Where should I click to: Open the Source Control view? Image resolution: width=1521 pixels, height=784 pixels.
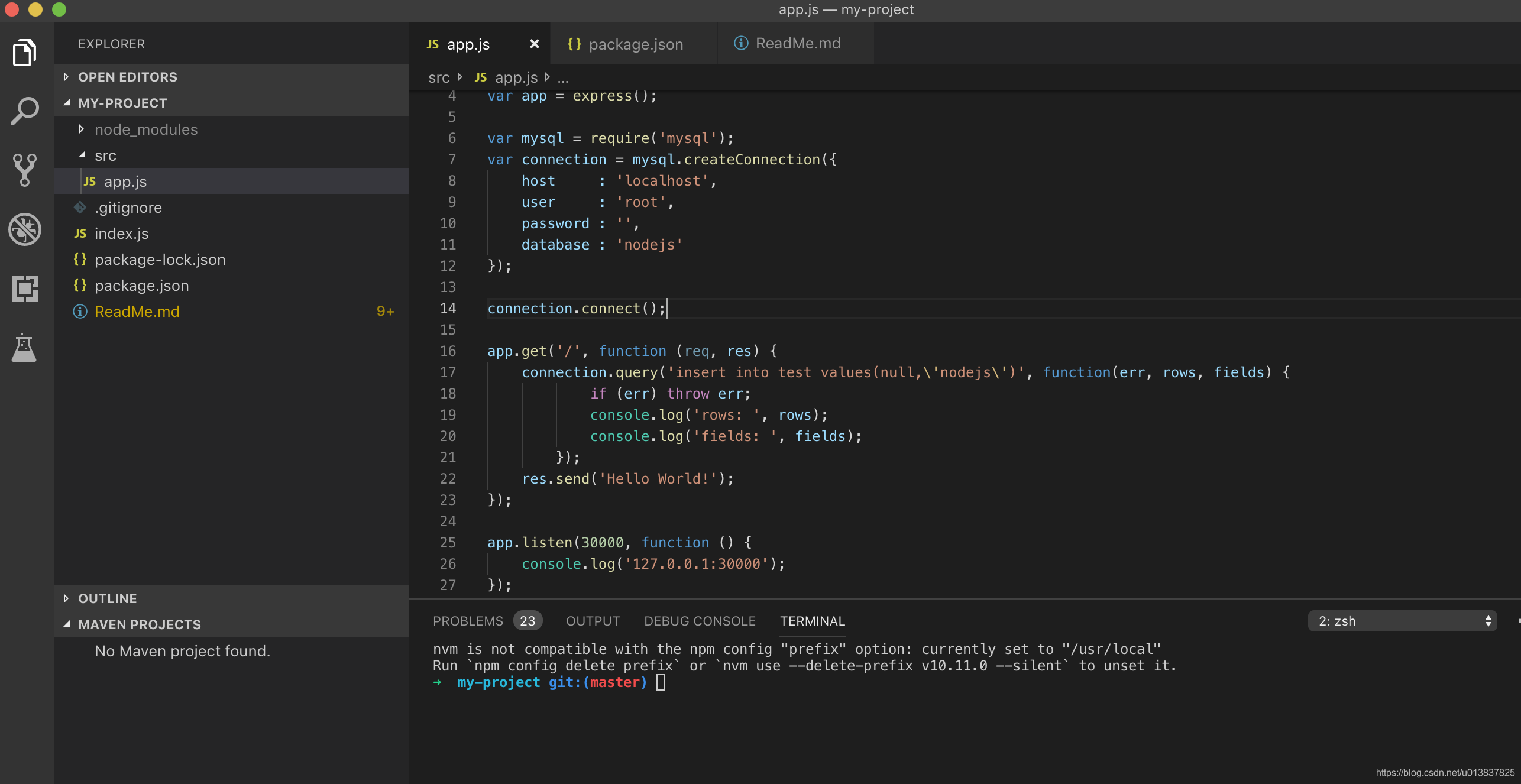24,170
